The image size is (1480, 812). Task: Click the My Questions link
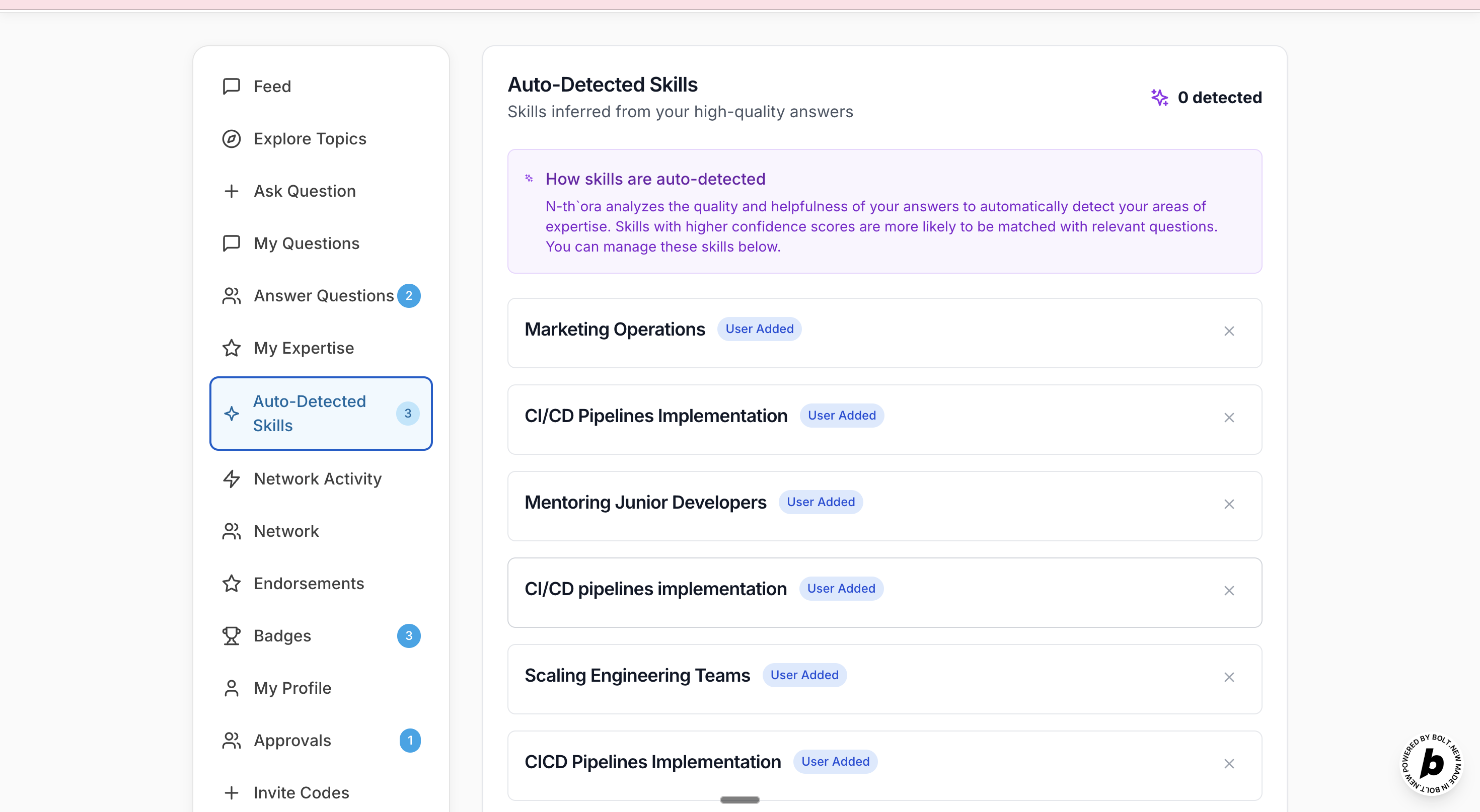click(306, 243)
